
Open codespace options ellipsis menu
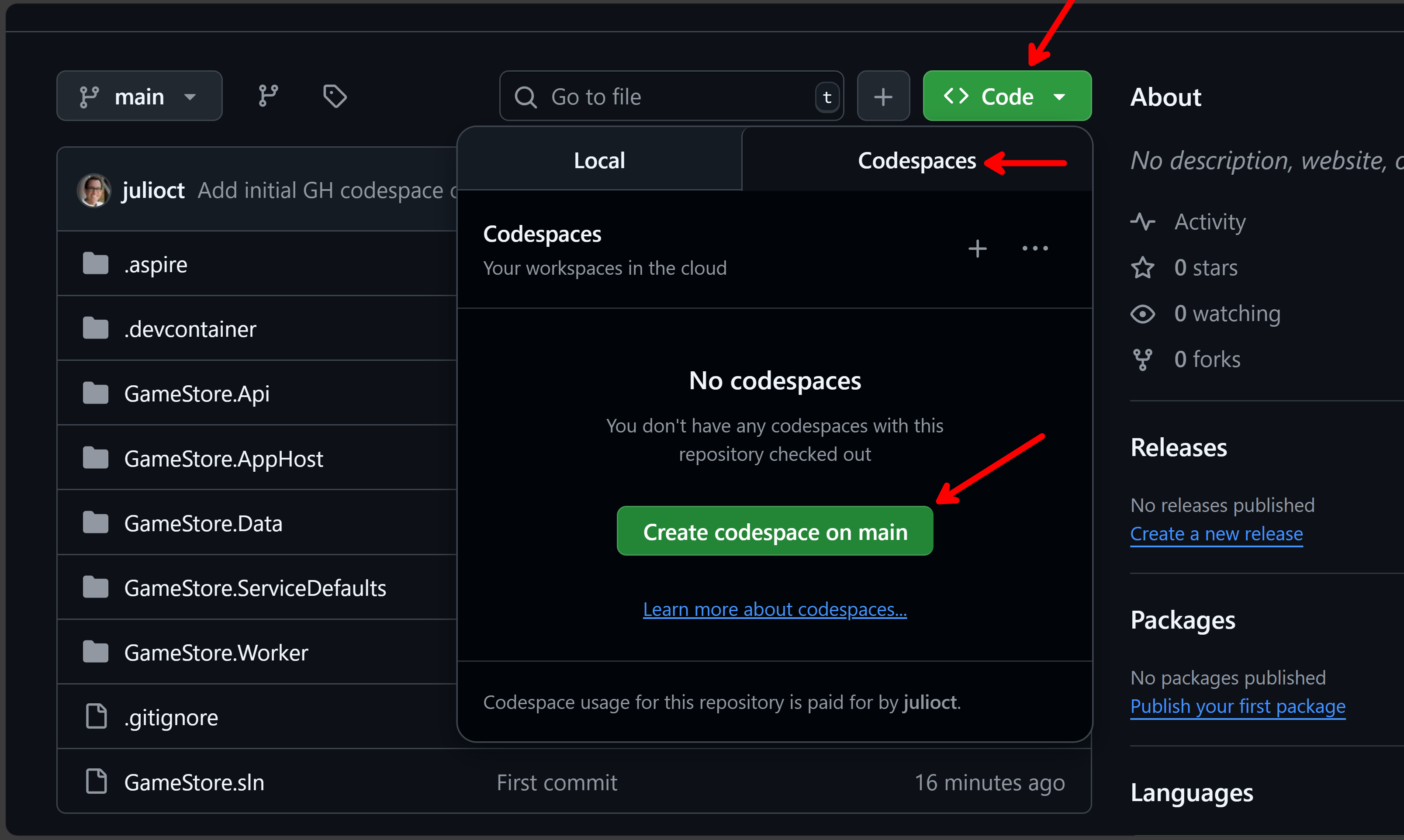pyautogui.click(x=1035, y=249)
